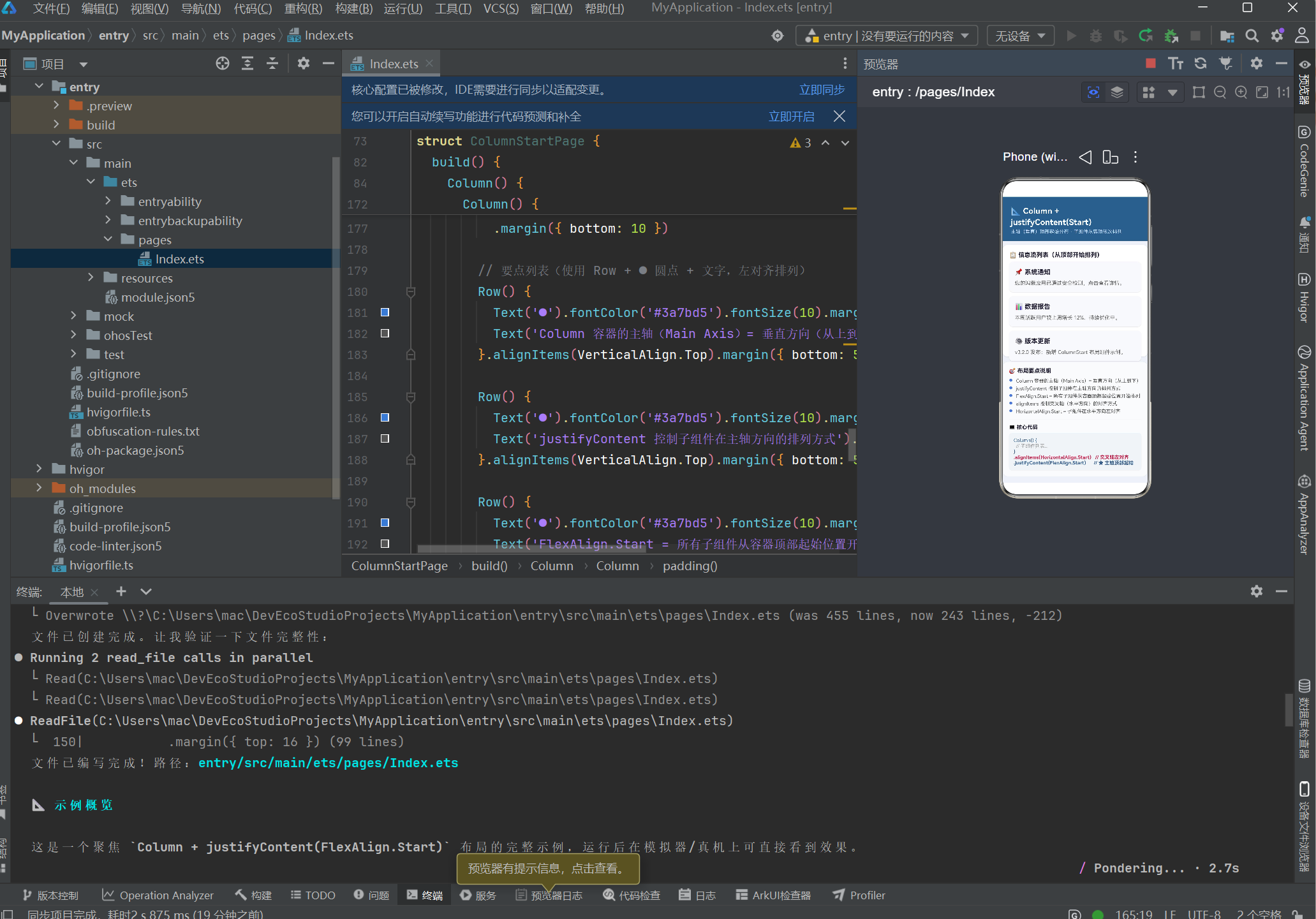The width and height of the screenshot is (1316, 919).
Task: Open IDE settings gear in main toolbar
Action: point(1277,36)
